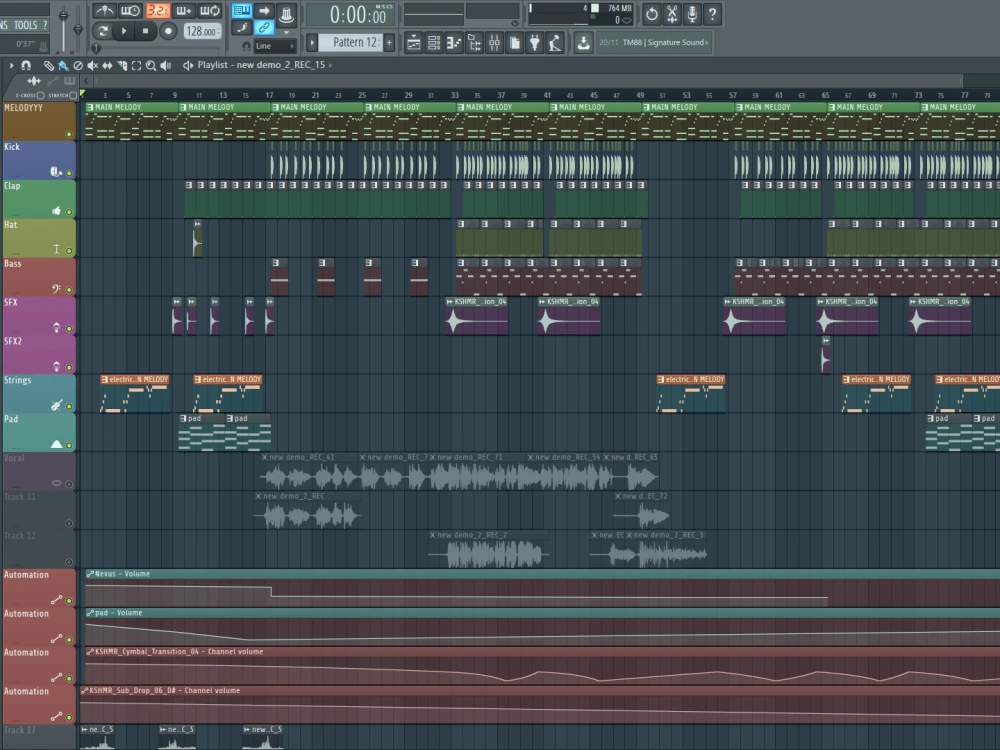
Task: Toggle the 3.2.1 countdown before recording
Action: pyautogui.click(x=157, y=11)
